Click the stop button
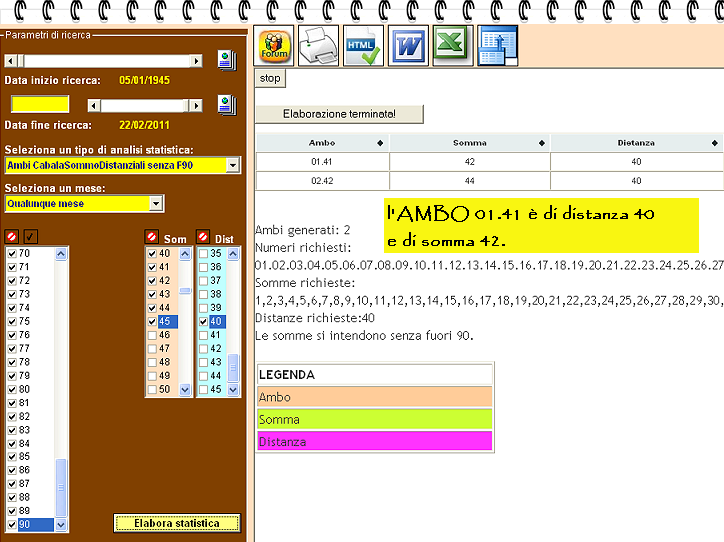 pyautogui.click(x=270, y=78)
